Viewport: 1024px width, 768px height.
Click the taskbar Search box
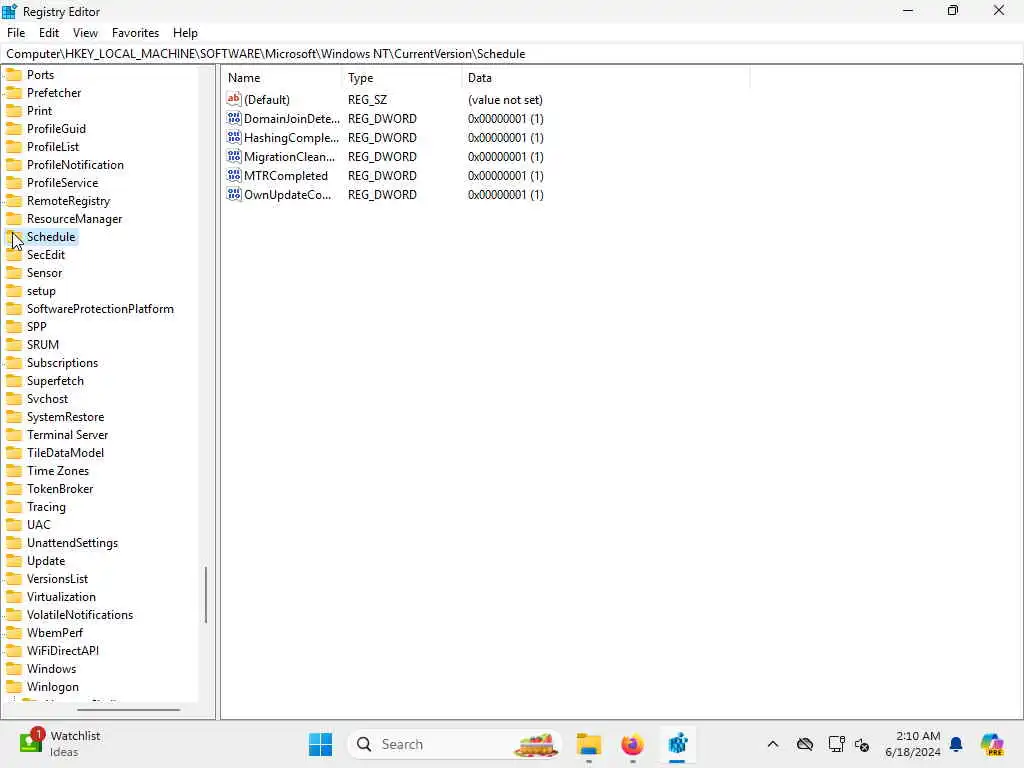[455, 744]
